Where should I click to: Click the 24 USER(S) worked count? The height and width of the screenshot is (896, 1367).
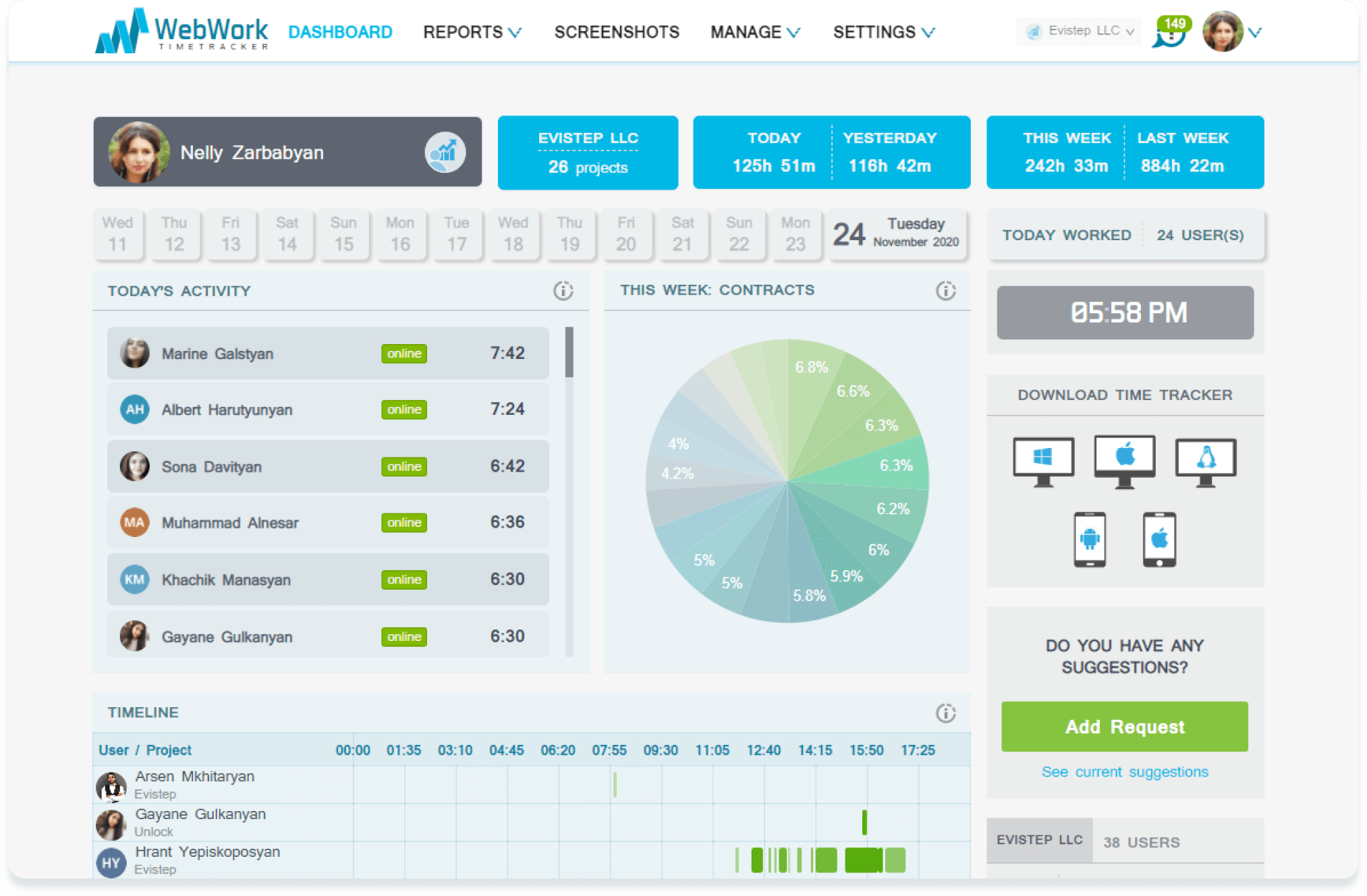coord(1200,235)
